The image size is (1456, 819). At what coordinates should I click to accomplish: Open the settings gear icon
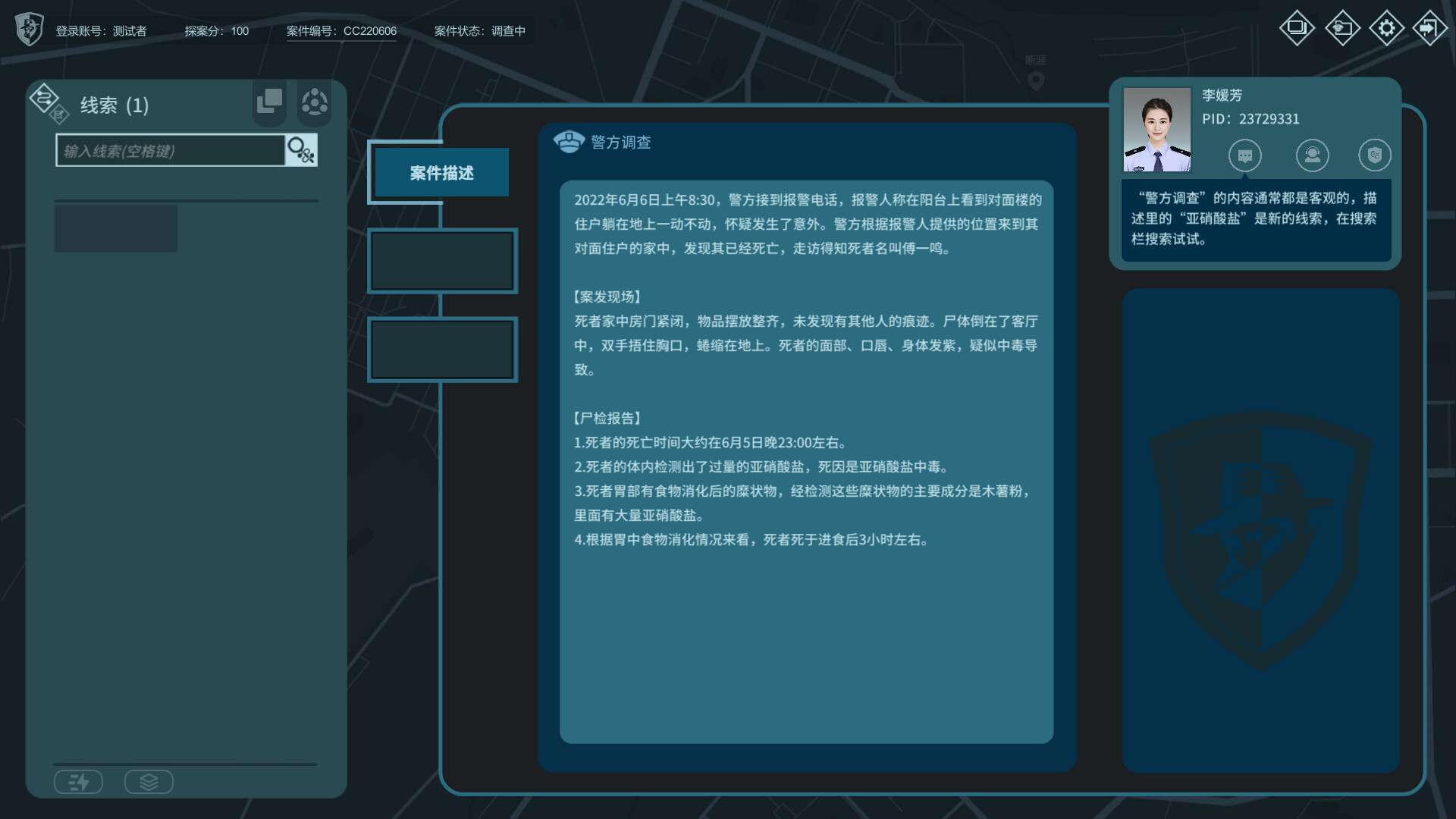[x=1386, y=27]
